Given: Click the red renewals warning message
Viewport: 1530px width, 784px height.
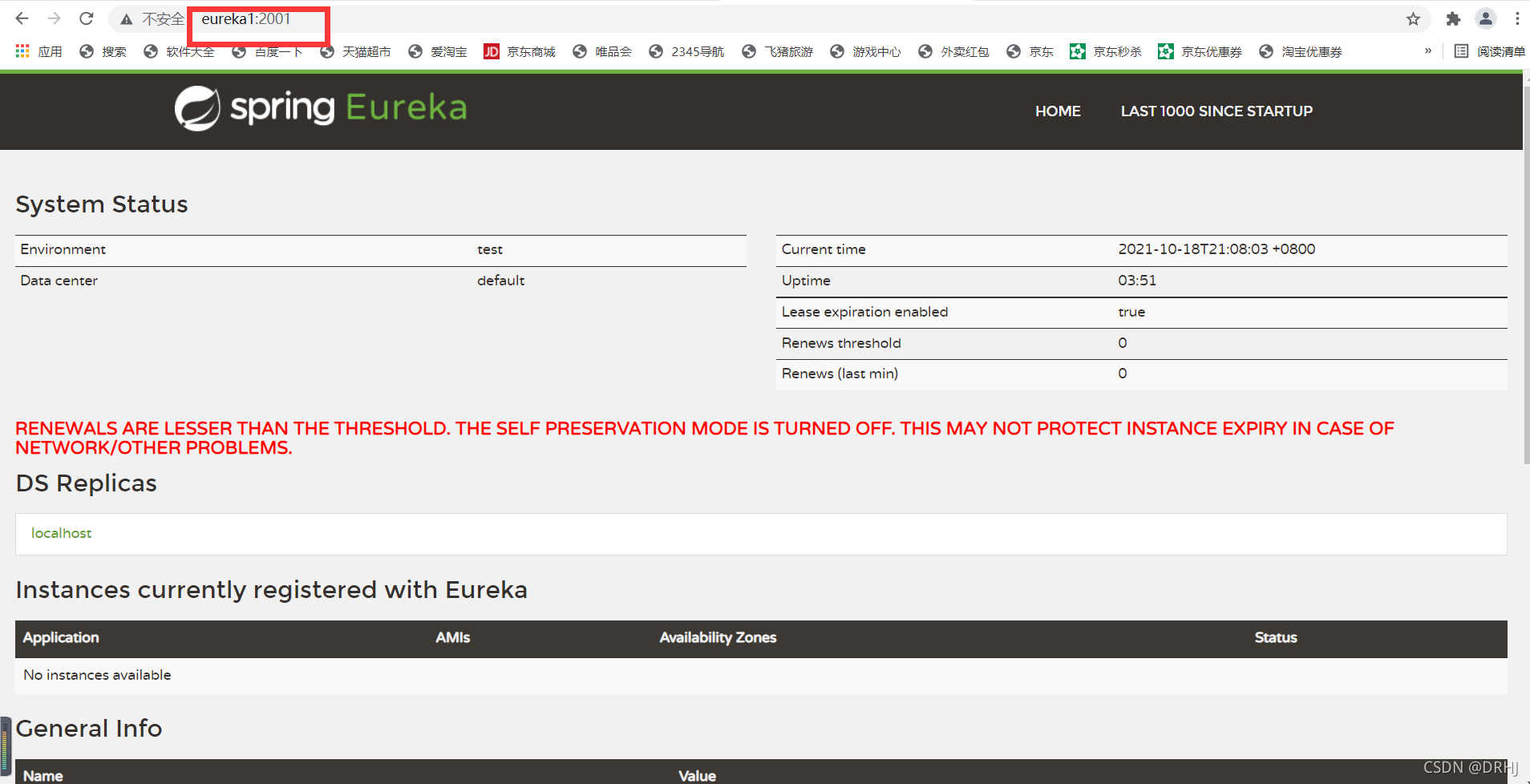Looking at the screenshot, I should [x=705, y=438].
